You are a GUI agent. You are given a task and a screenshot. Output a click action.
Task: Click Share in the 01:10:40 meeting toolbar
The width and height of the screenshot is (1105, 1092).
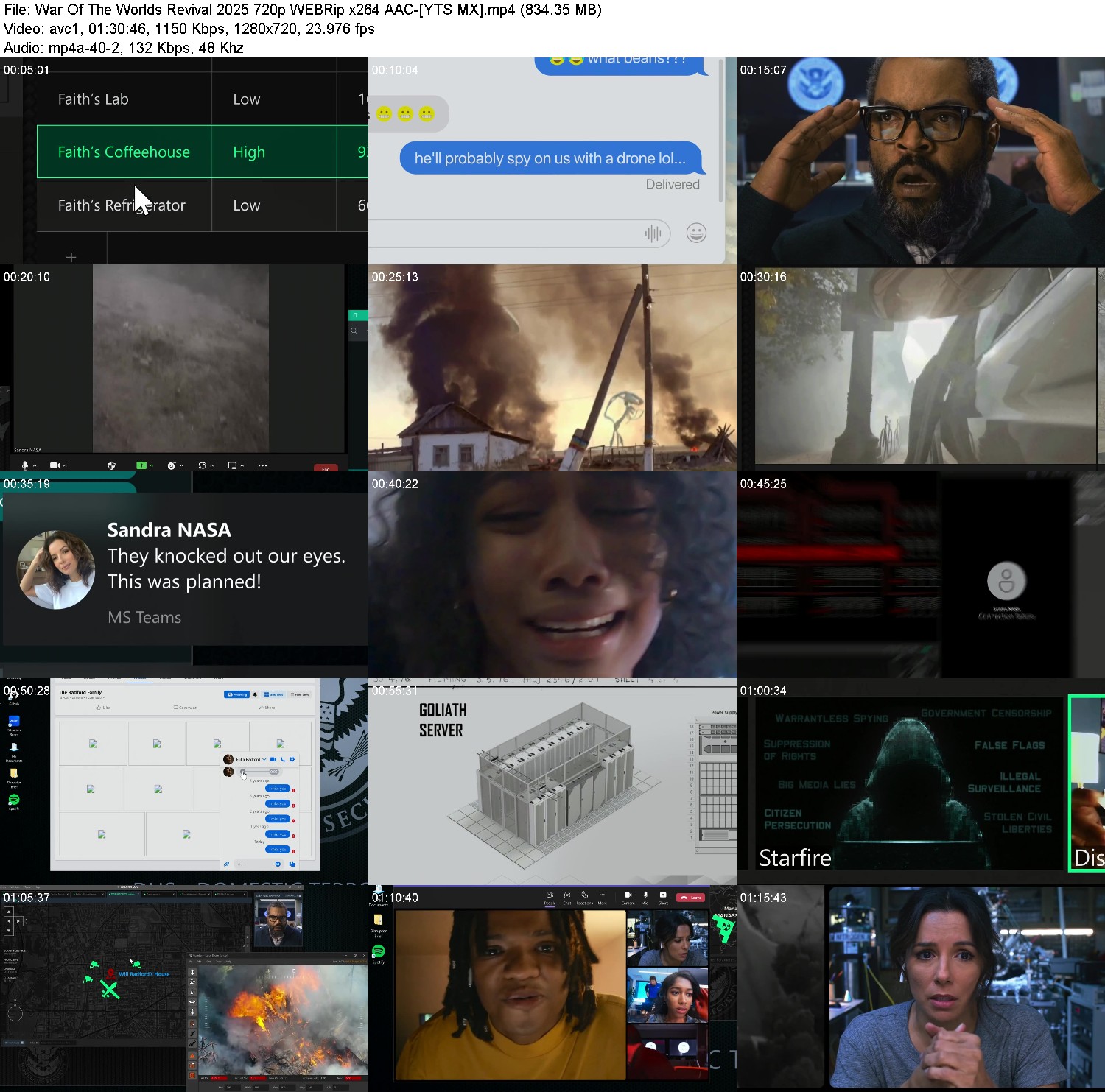(x=663, y=898)
